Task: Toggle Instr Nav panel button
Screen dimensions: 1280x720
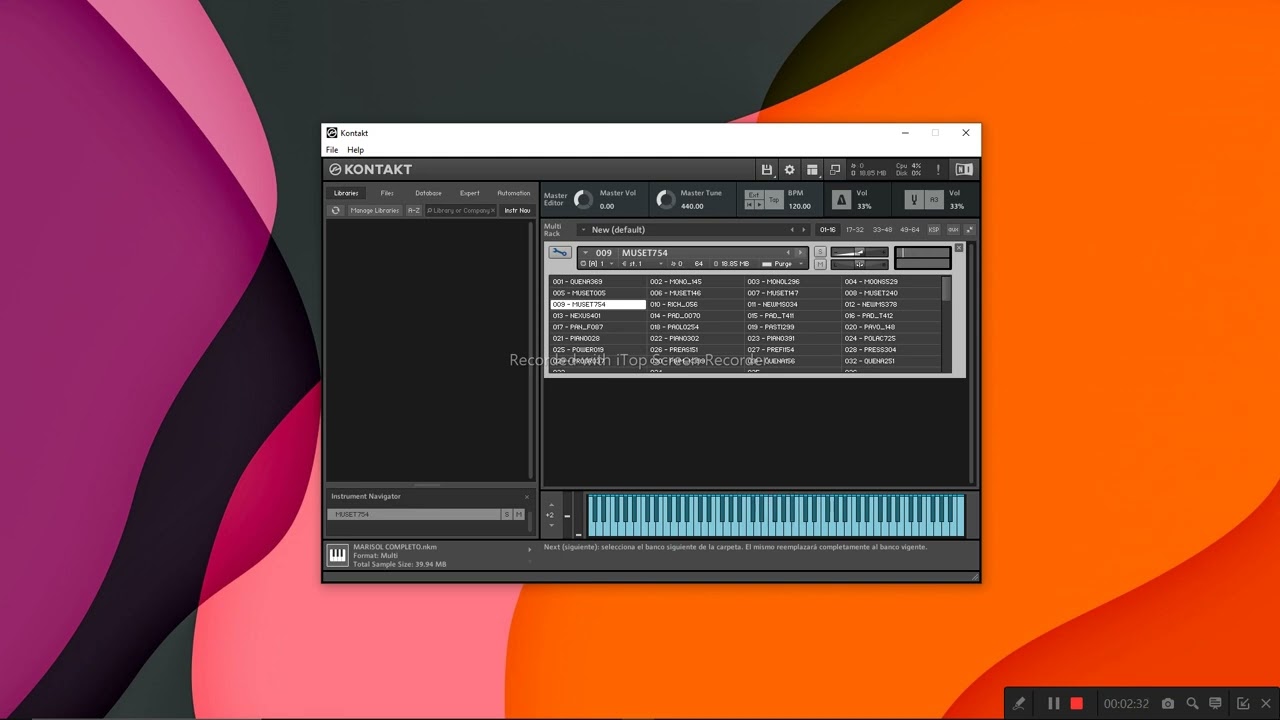Action: click(x=517, y=210)
